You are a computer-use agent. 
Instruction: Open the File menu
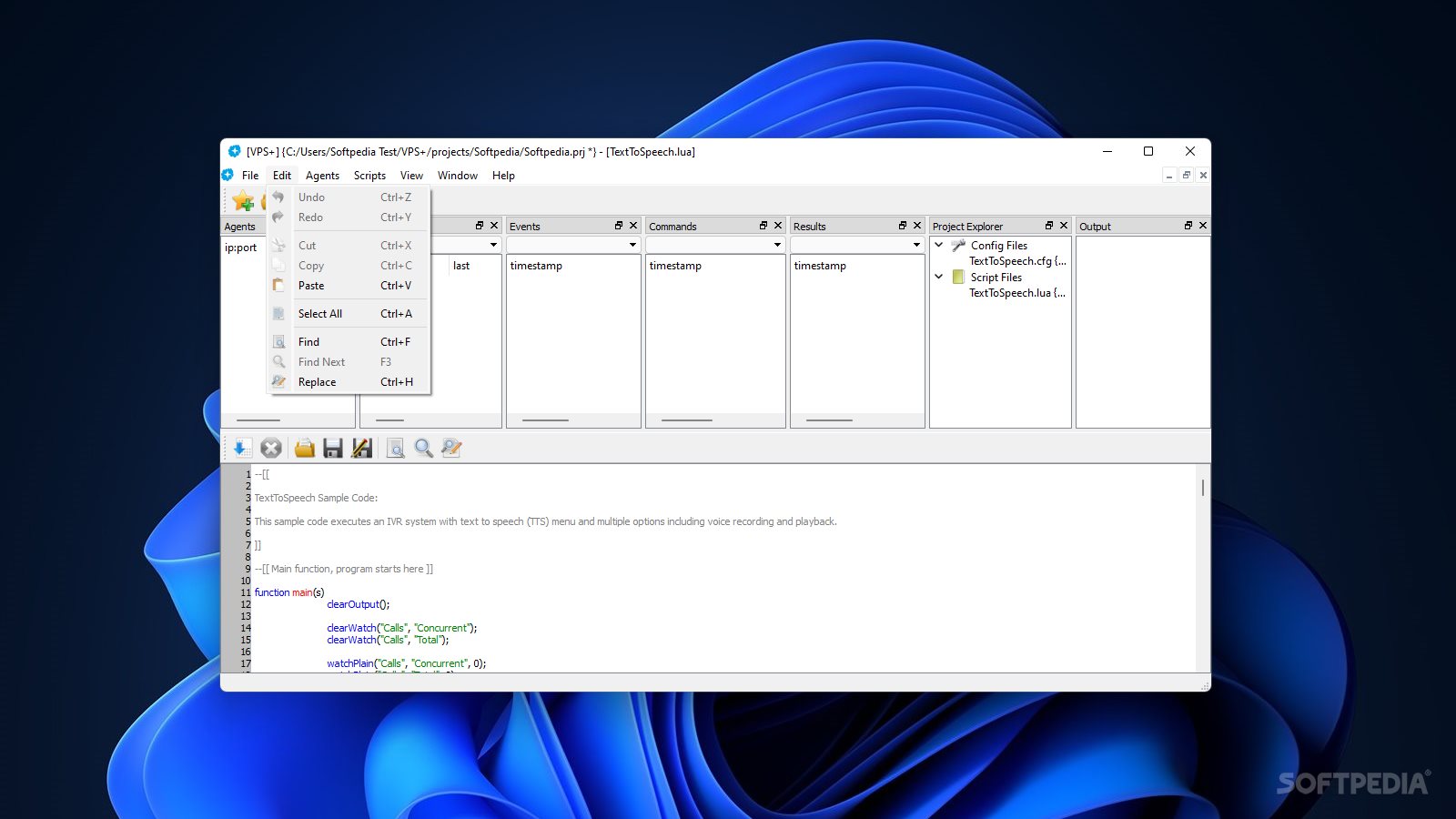coord(250,176)
